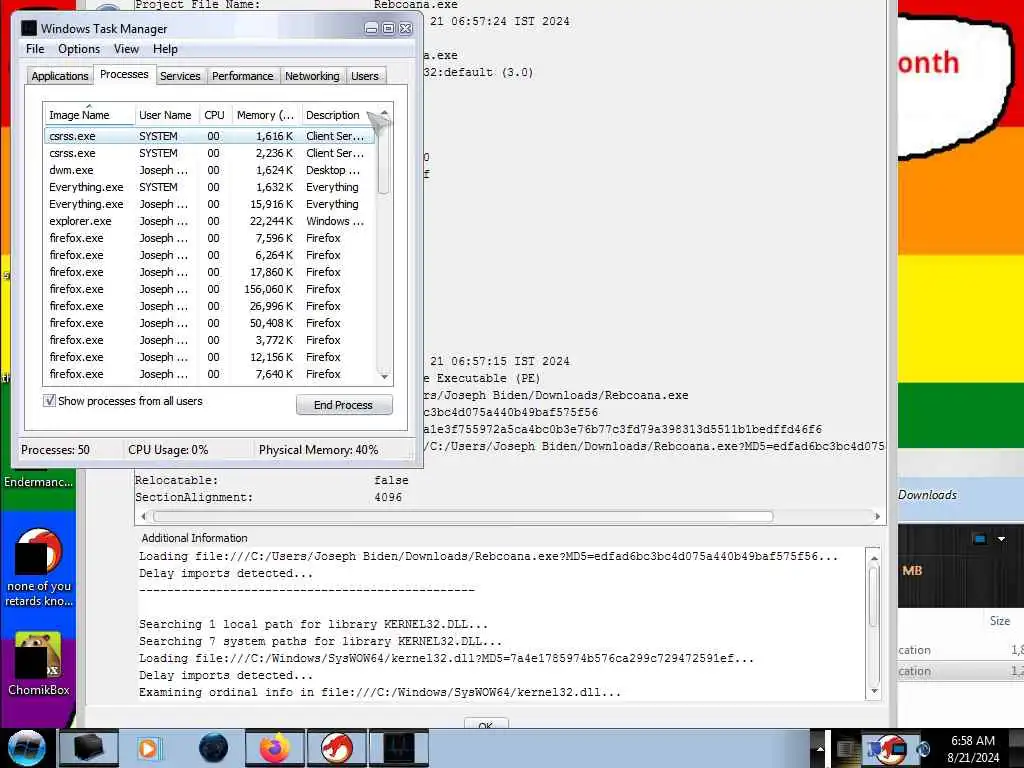1024x768 pixels.
Task: Open the View menu in Task Manager
Action: [126, 49]
